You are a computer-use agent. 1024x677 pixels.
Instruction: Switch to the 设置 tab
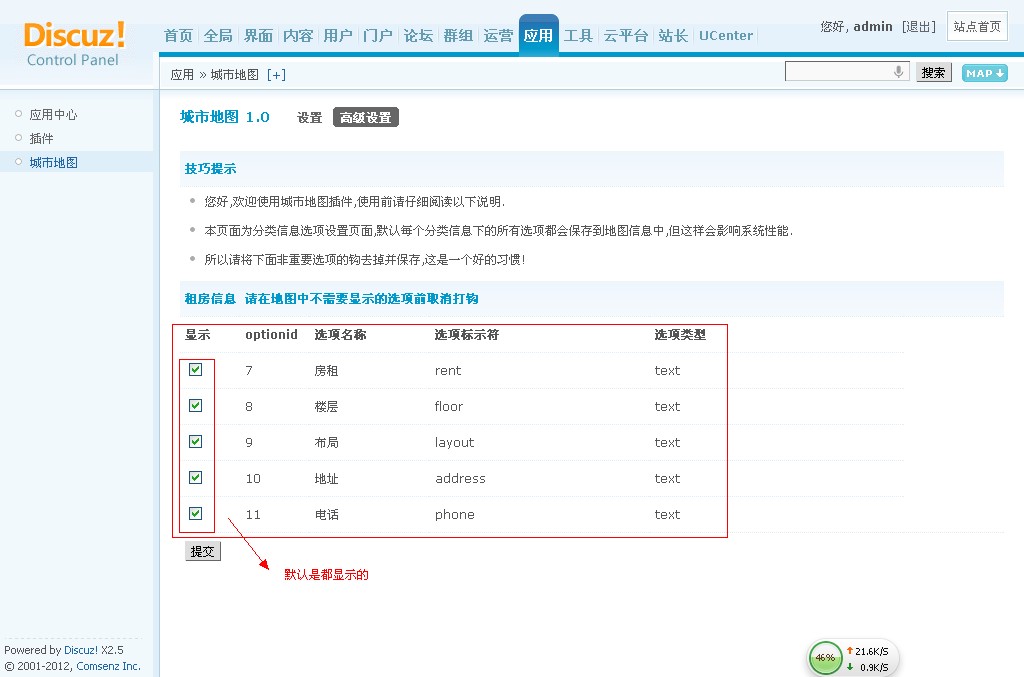coord(309,118)
